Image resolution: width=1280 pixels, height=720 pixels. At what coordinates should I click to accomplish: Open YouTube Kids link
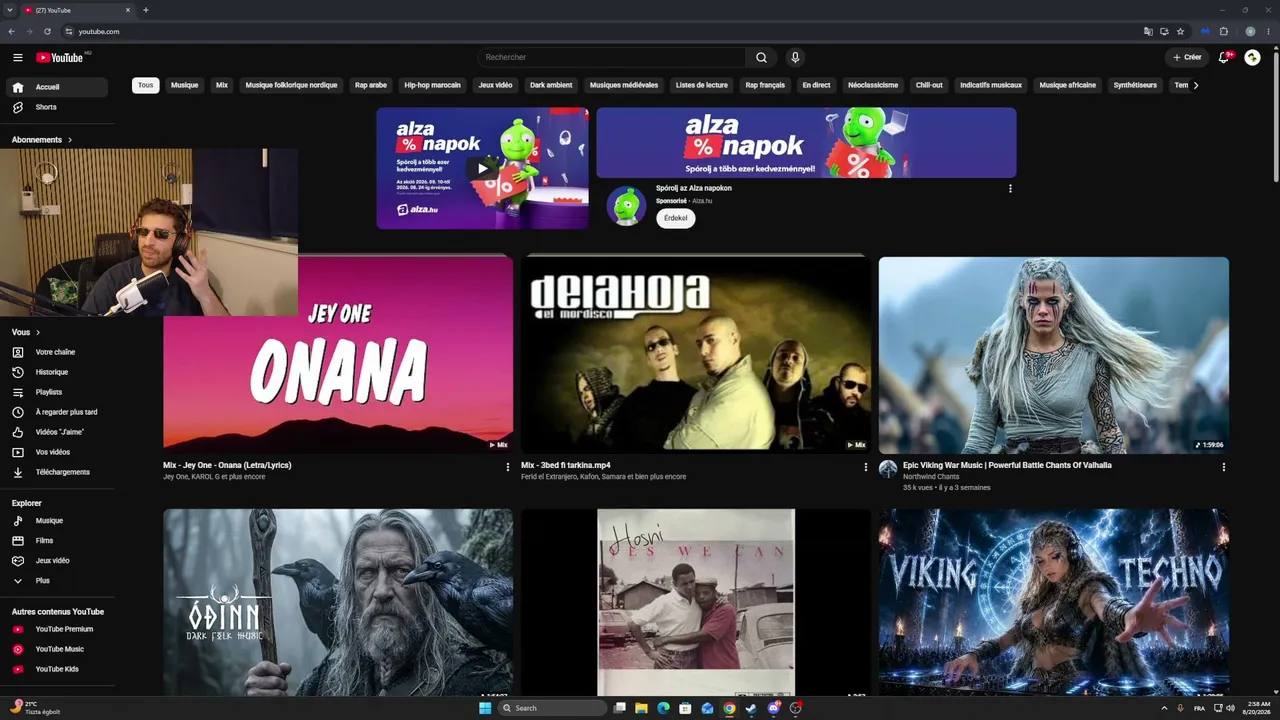click(x=55, y=669)
